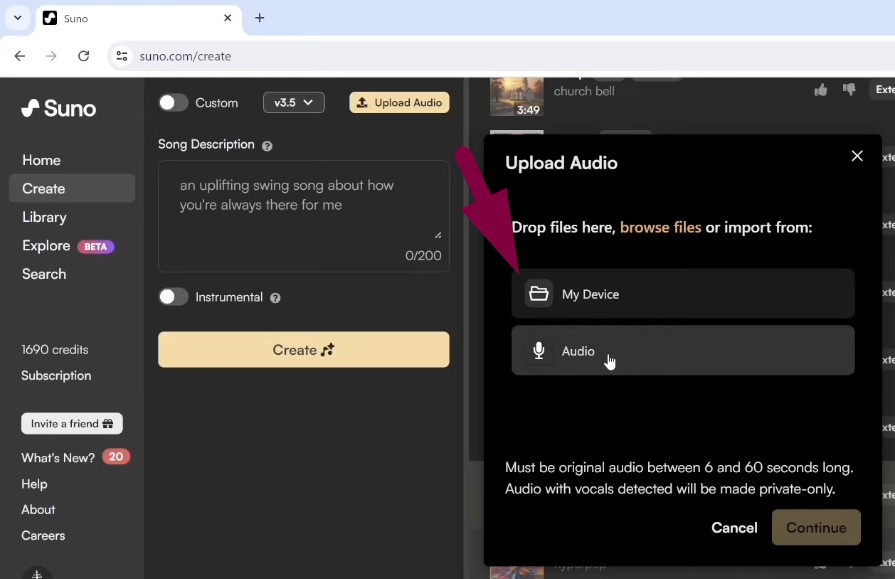Show help for Instrumental option

275,298
